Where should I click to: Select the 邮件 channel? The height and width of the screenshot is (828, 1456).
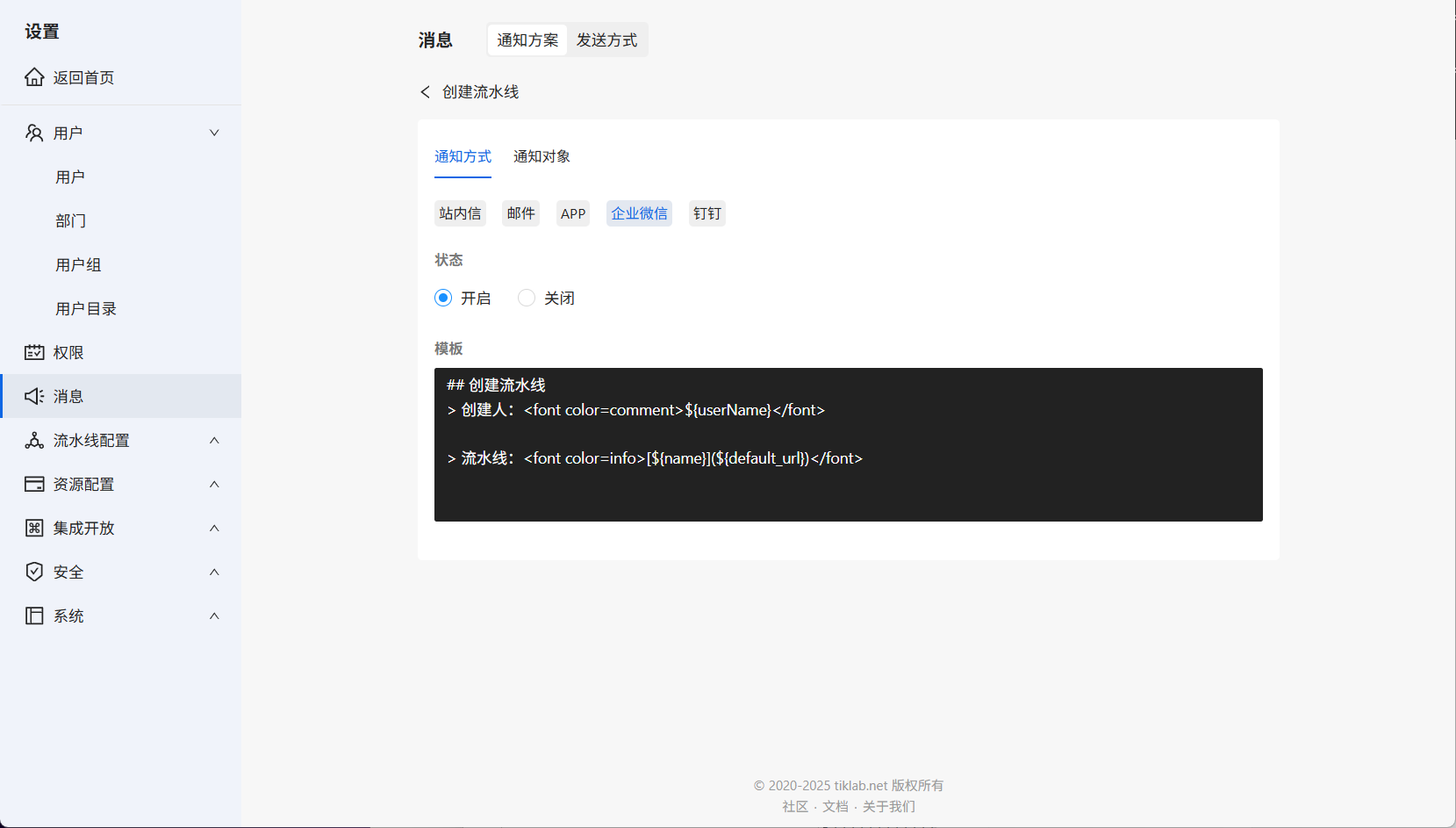pyautogui.click(x=521, y=213)
